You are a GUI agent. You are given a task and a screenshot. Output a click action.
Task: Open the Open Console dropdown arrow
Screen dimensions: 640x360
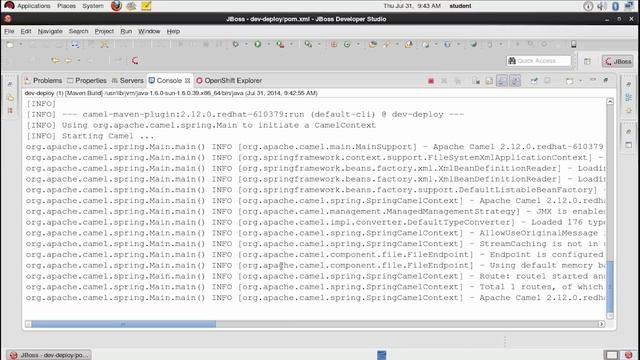(580, 81)
